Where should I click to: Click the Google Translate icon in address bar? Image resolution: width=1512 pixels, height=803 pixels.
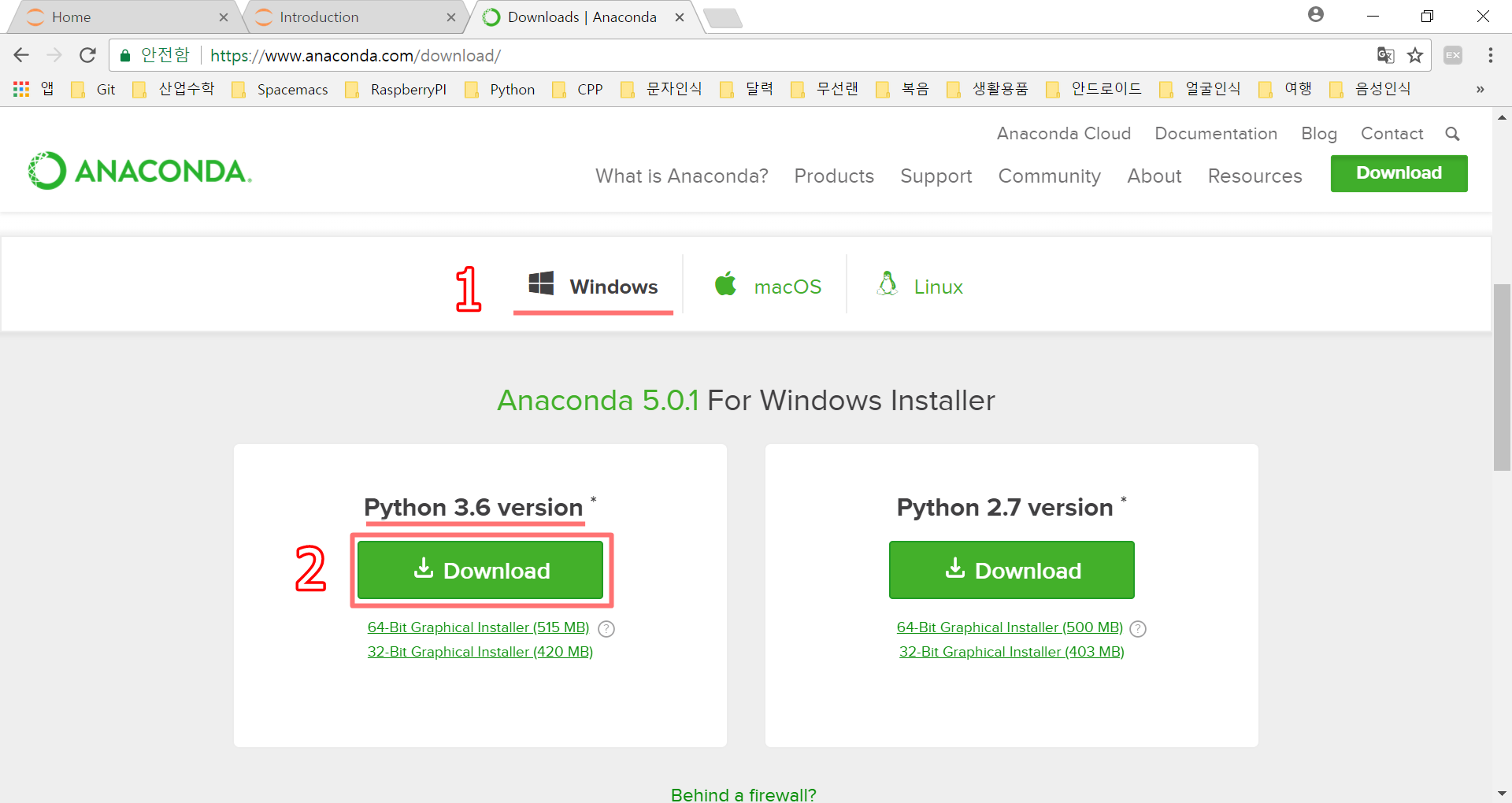tap(1385, 55)
